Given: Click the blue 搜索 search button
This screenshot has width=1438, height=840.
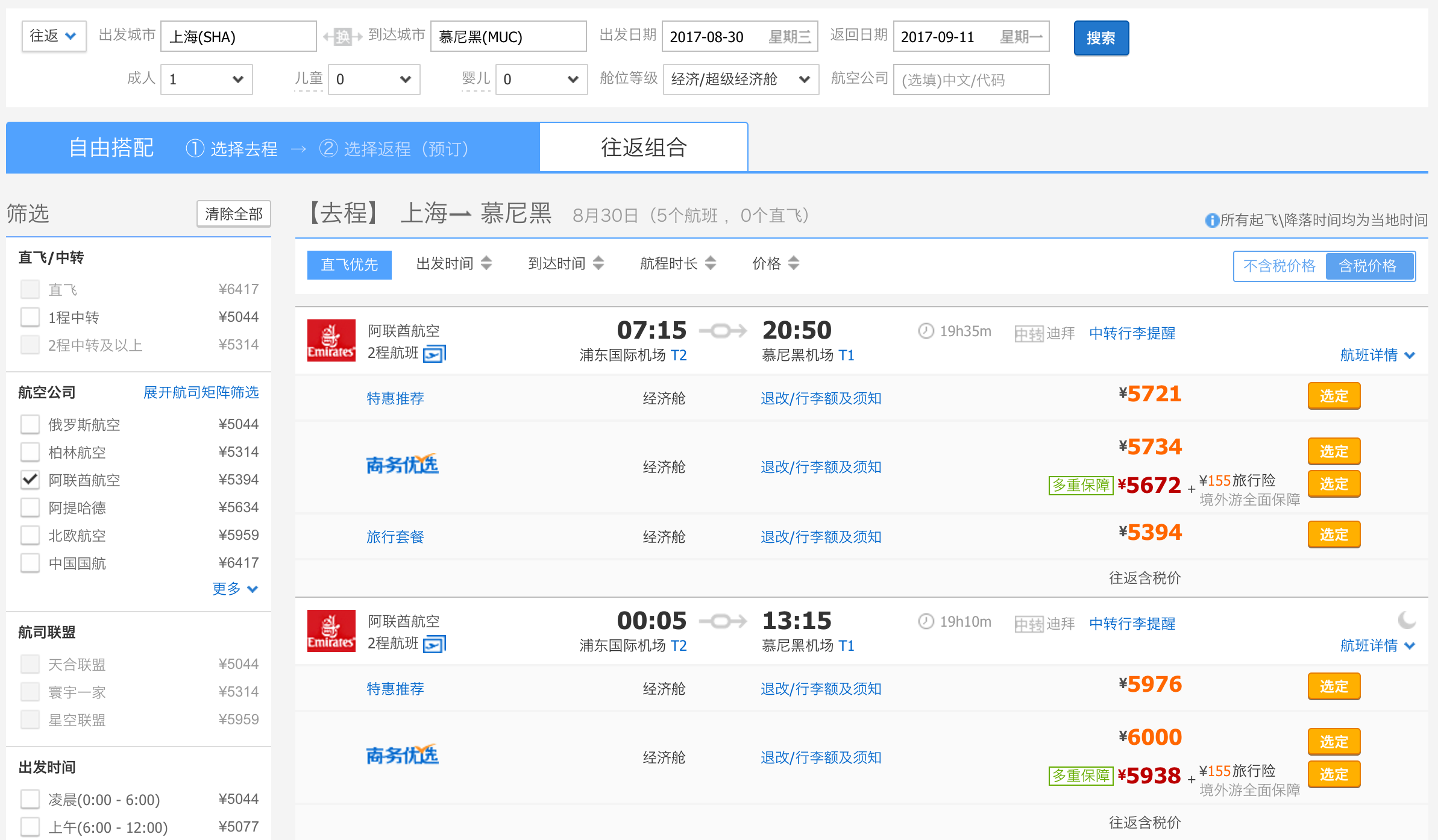Looking at the screenshot, I should coord(1100,38).
